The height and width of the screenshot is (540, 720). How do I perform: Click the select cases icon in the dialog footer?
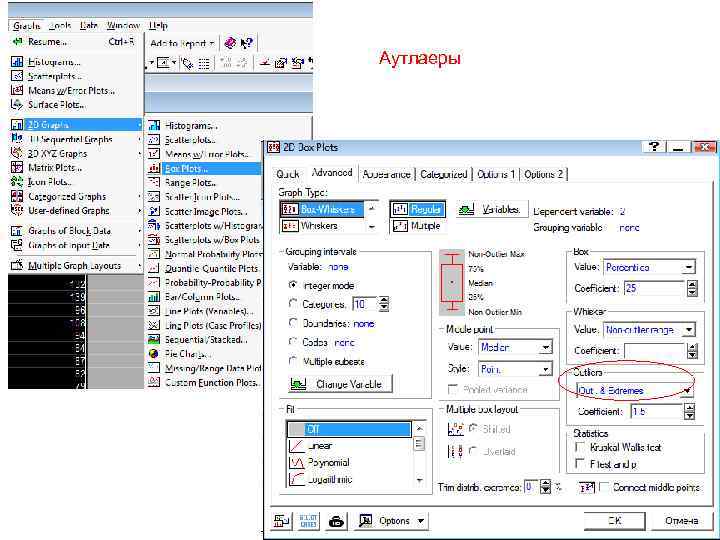[308, 521]
